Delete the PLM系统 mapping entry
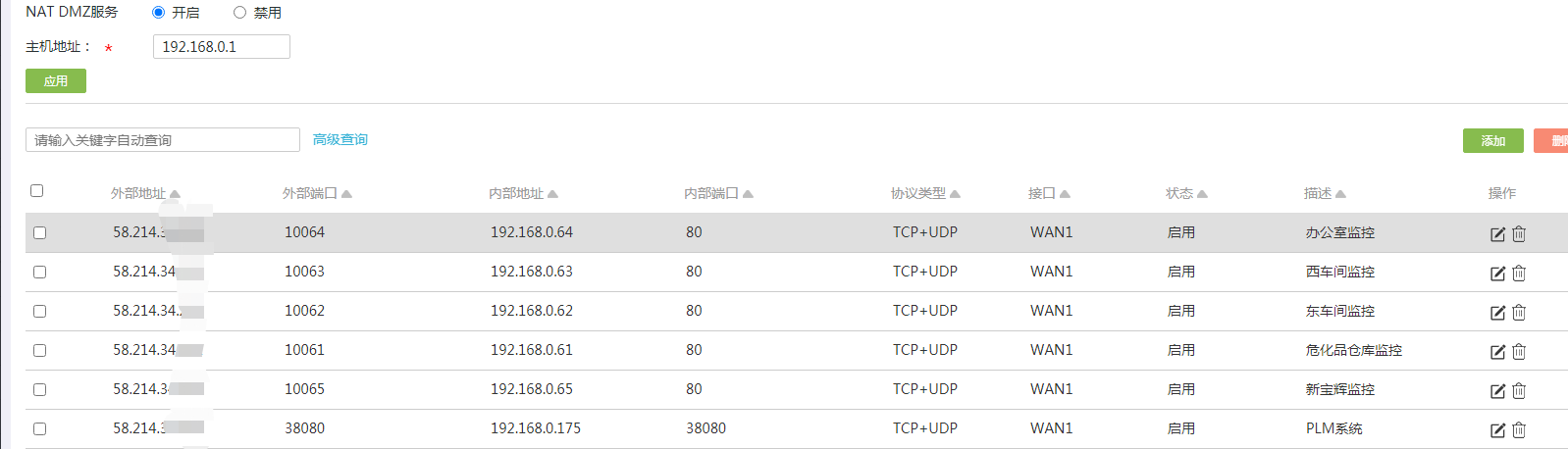 tap(1519, 430)
